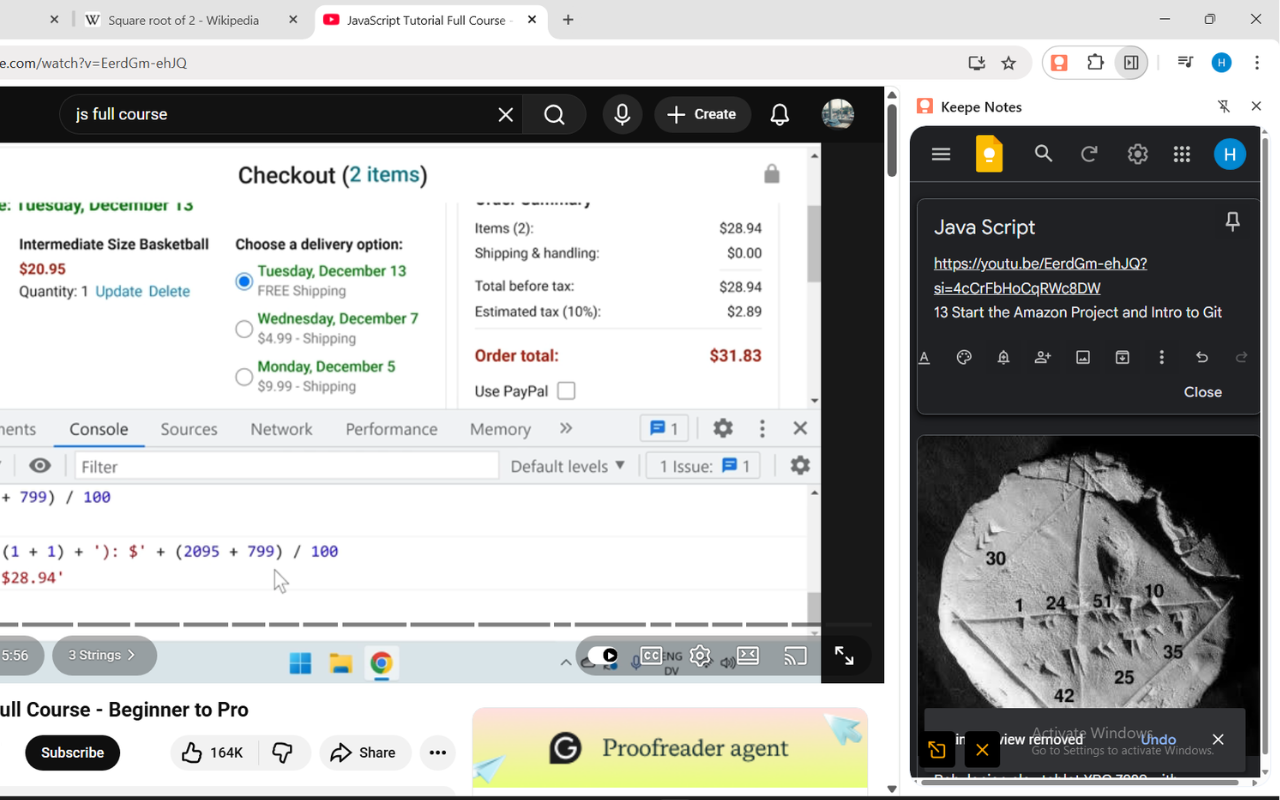
Task: Open the YouTube account avatar menu
Action: point(838,114)
